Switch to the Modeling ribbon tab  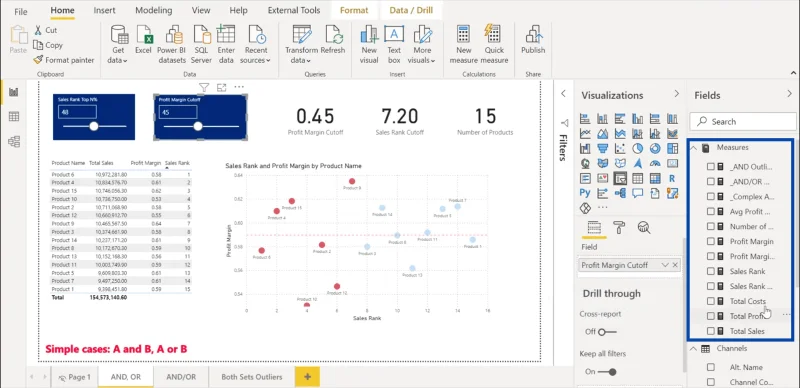pyautogui.click(x=154, y=10)
